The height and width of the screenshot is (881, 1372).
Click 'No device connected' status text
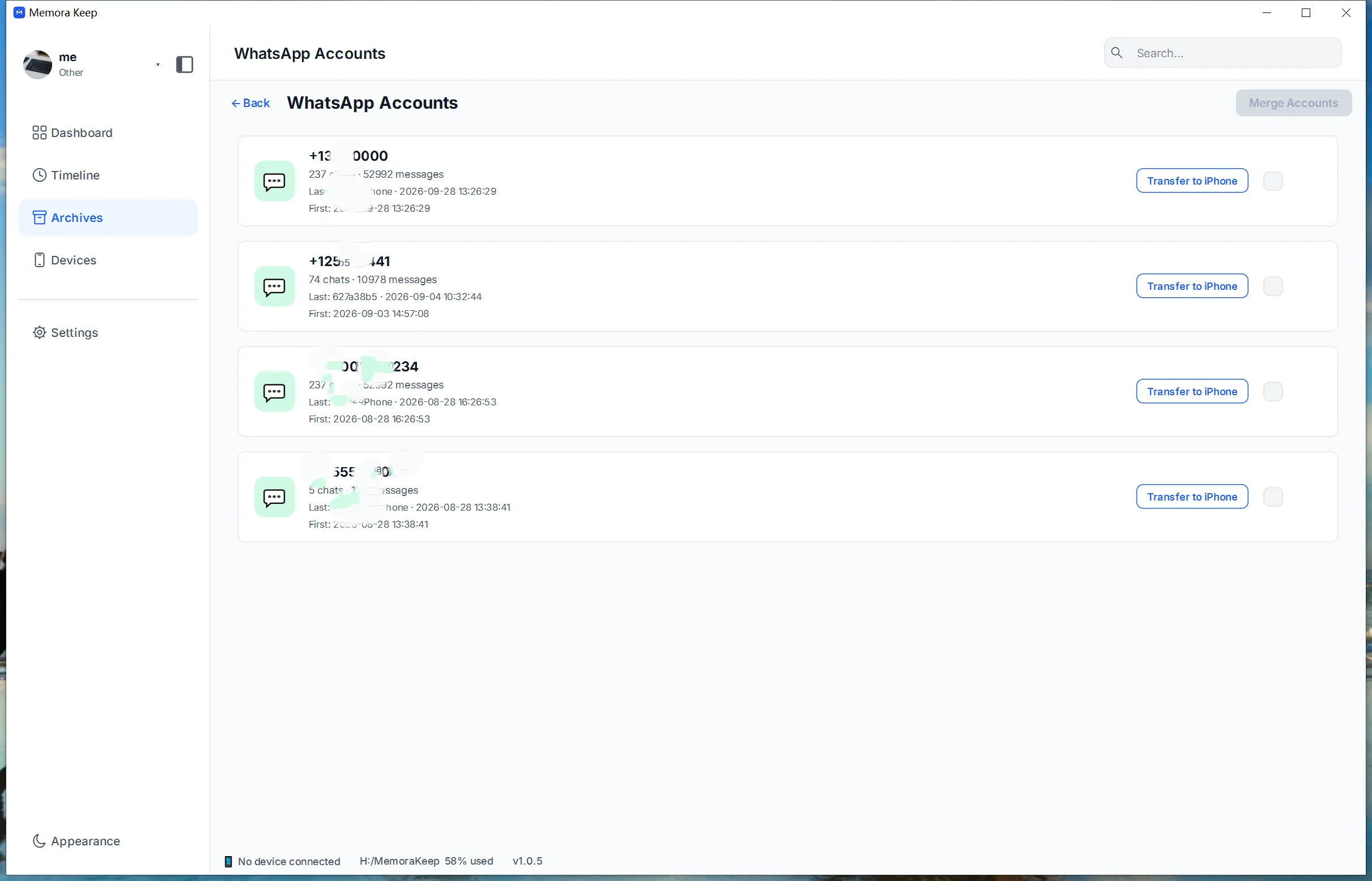(289, 862)
